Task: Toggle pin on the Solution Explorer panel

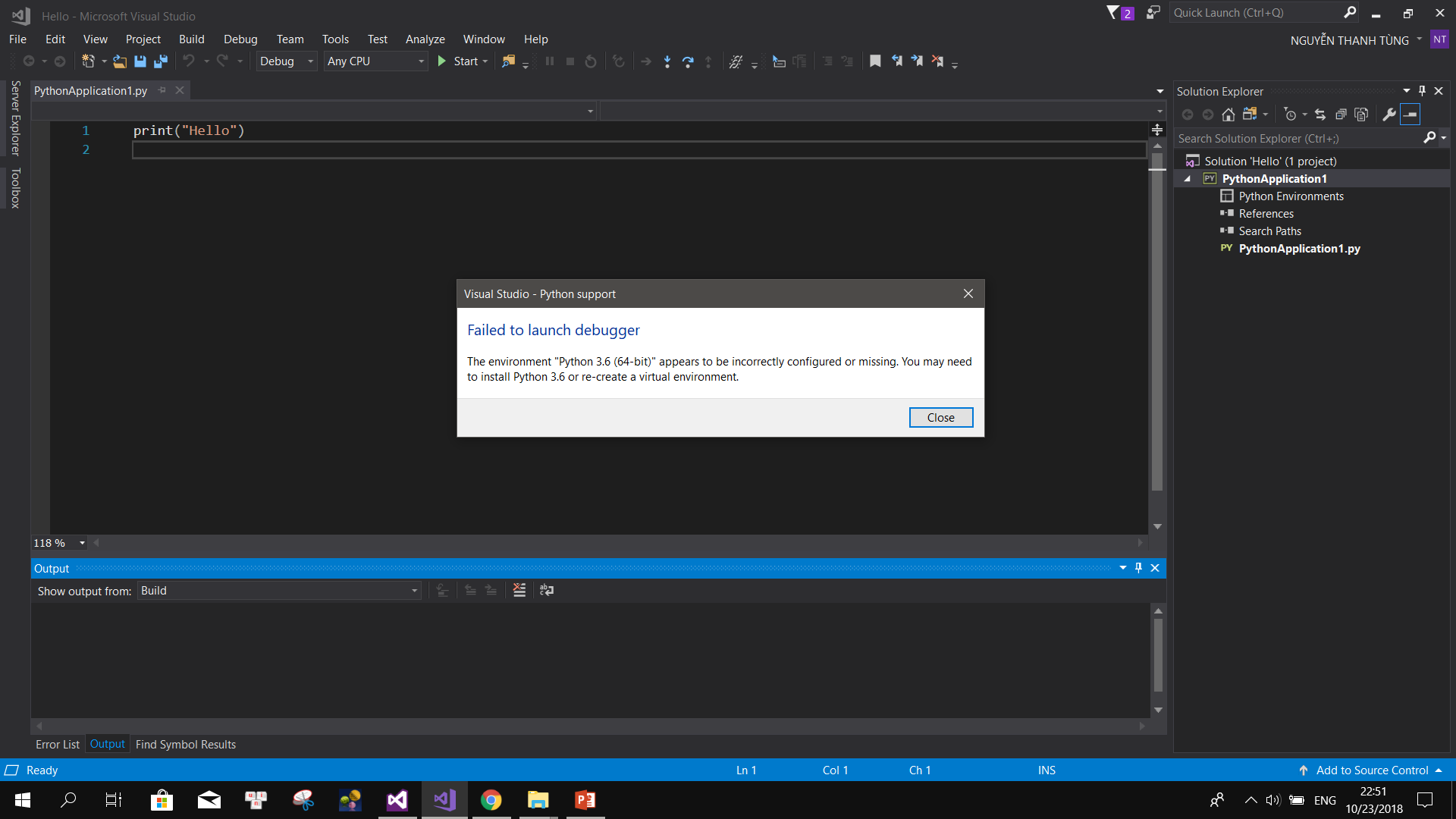Action: pyautogui.click(x=1423, y=91)
